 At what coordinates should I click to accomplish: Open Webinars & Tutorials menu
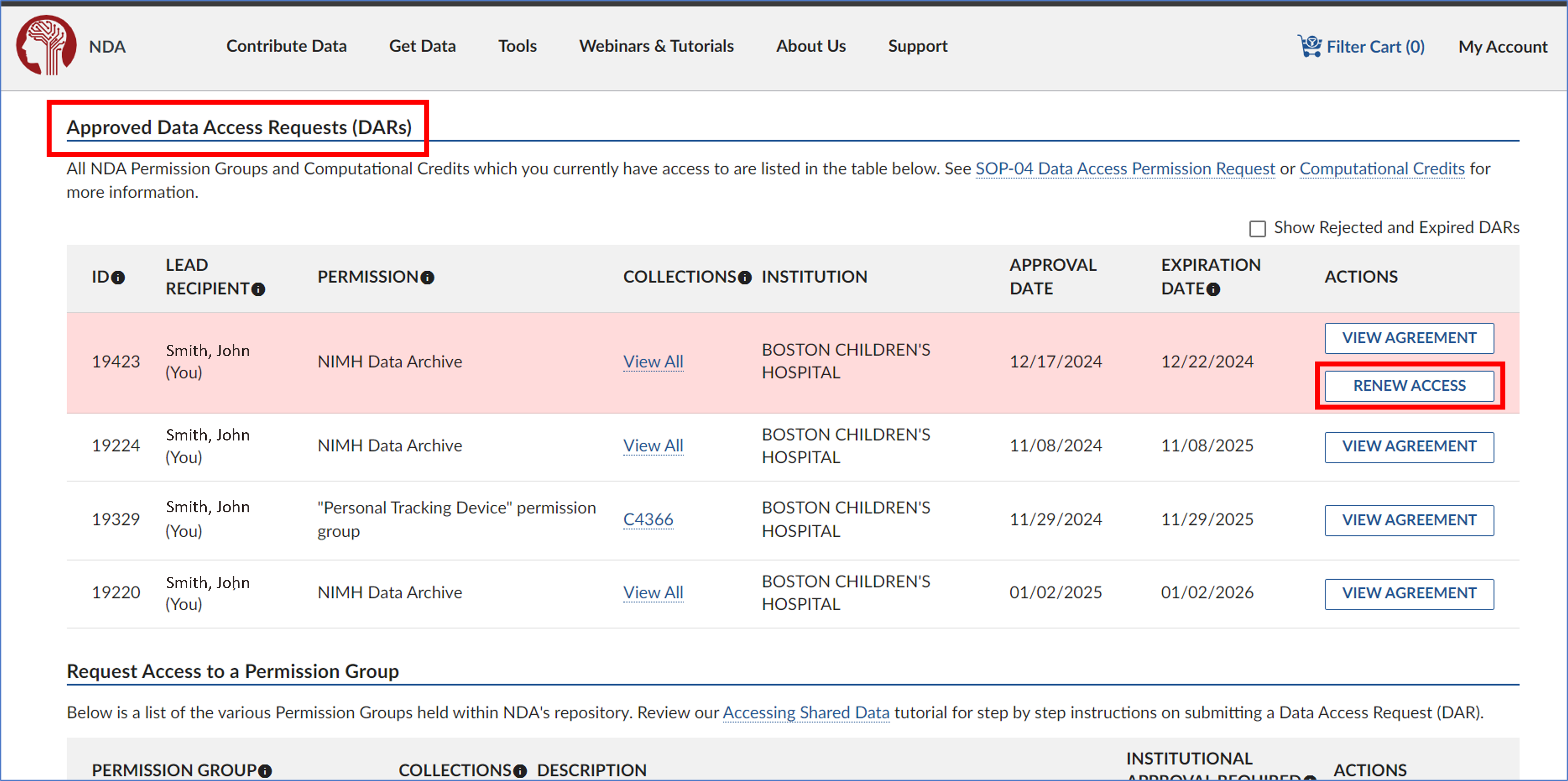(x=656, y=46)
